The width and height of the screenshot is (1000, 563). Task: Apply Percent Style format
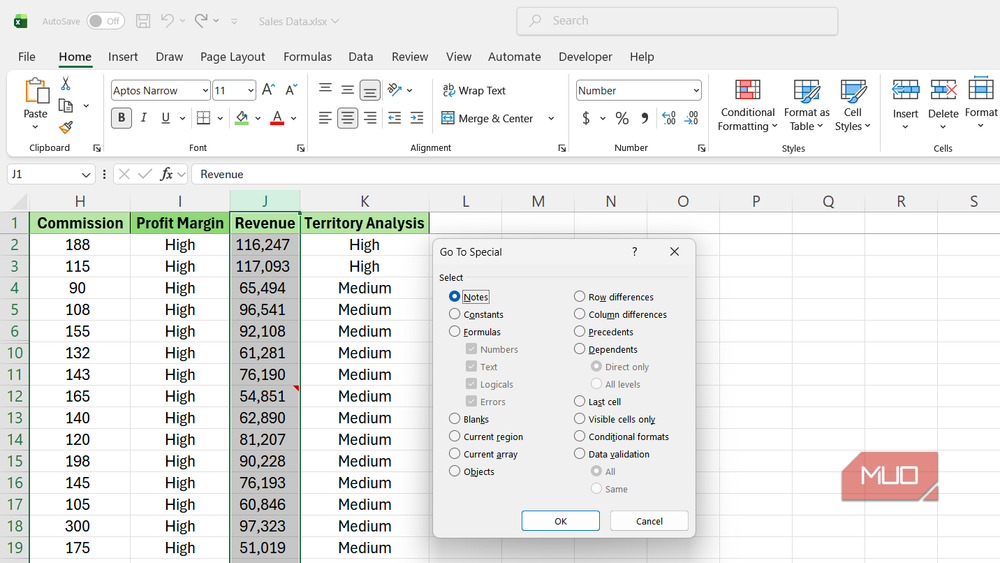point(622,119)
